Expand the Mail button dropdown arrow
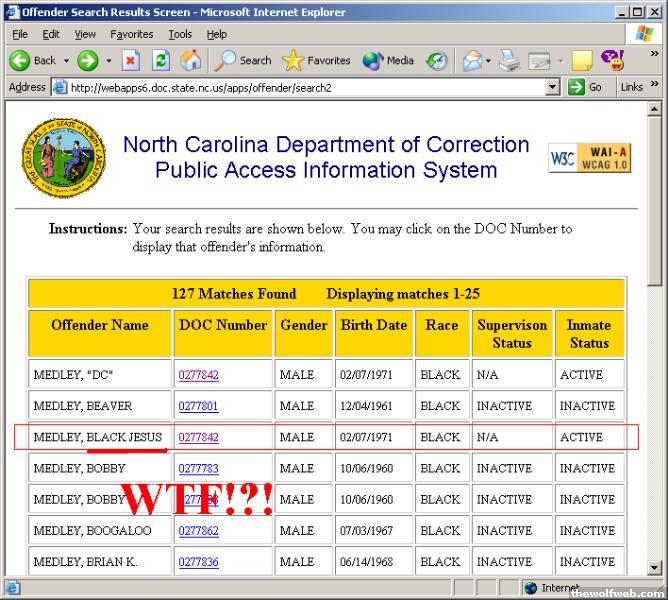This screenshot has width=668, height=600. click(x=488, y=60)
